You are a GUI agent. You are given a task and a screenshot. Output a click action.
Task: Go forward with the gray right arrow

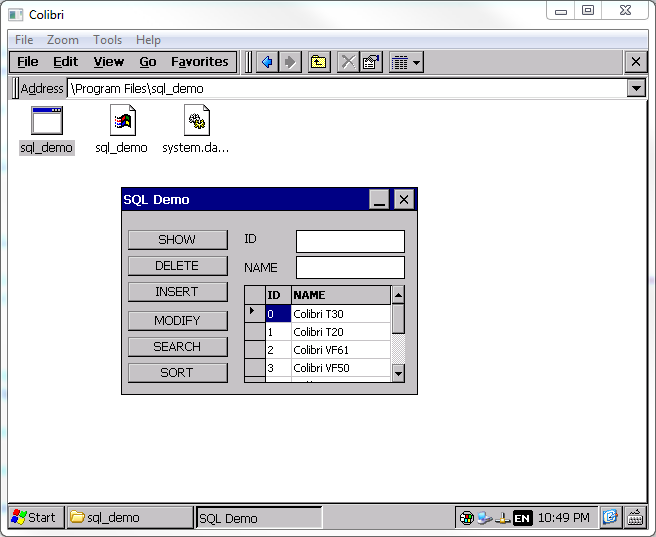point(290,62)
